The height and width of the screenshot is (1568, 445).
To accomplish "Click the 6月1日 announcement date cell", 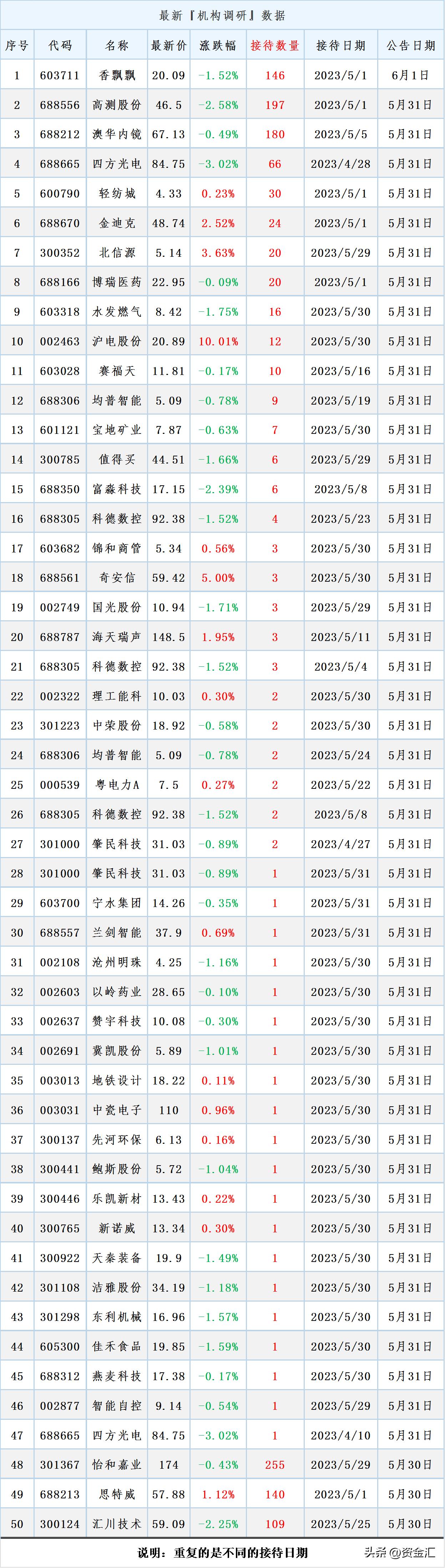I will tap(410, 75).
